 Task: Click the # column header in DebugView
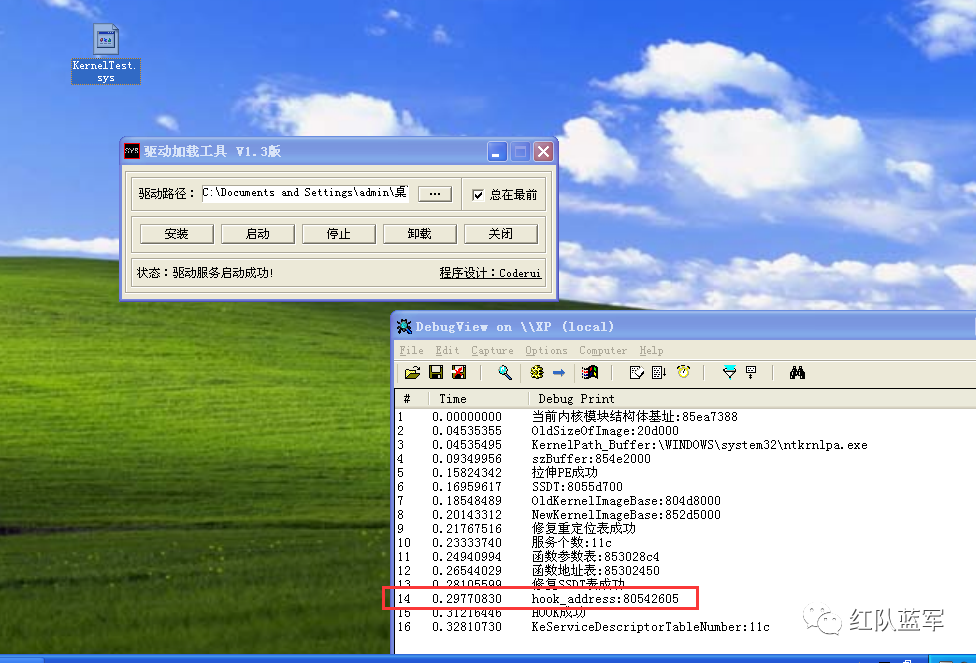tap(411, 398)
